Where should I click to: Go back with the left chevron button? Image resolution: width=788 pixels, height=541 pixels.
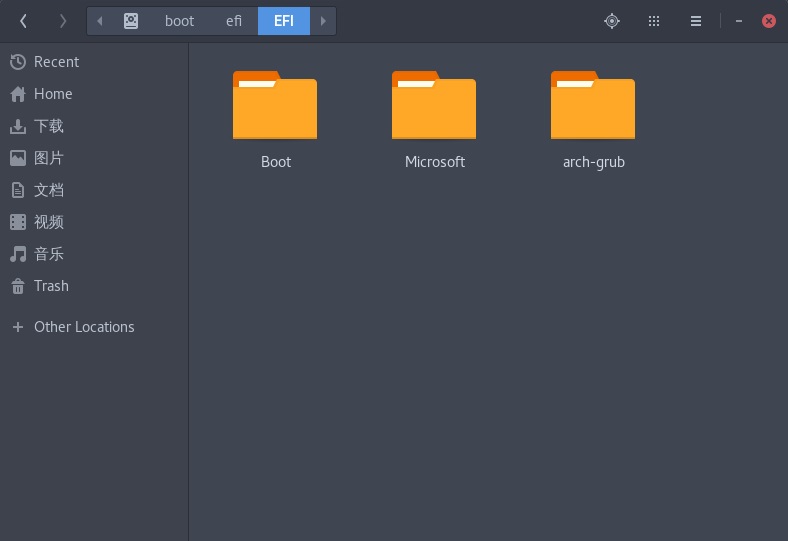[x=23, y=21]
